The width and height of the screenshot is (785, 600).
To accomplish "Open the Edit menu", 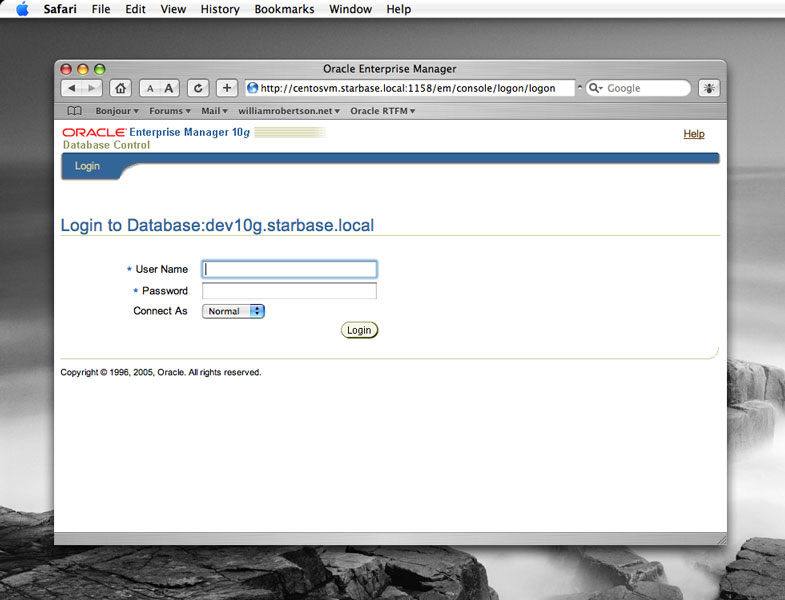I will [135, 9].
